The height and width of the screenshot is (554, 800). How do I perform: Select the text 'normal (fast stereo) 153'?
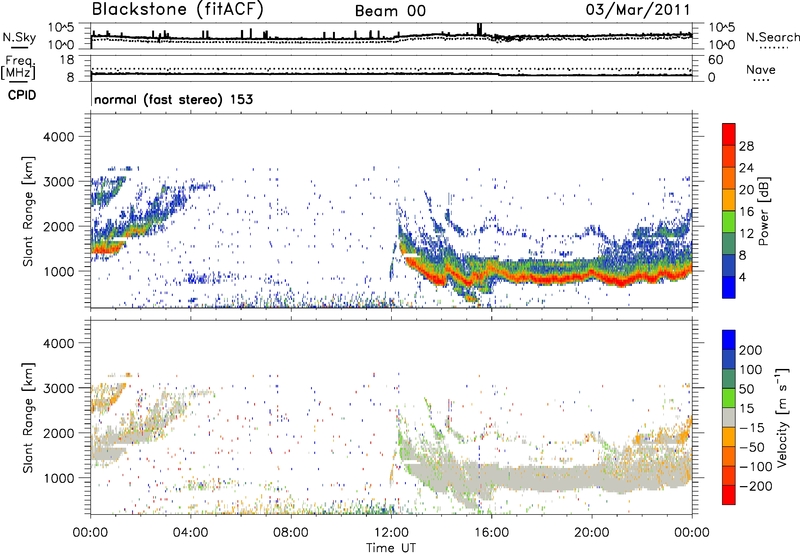click(x=173, y=99)
